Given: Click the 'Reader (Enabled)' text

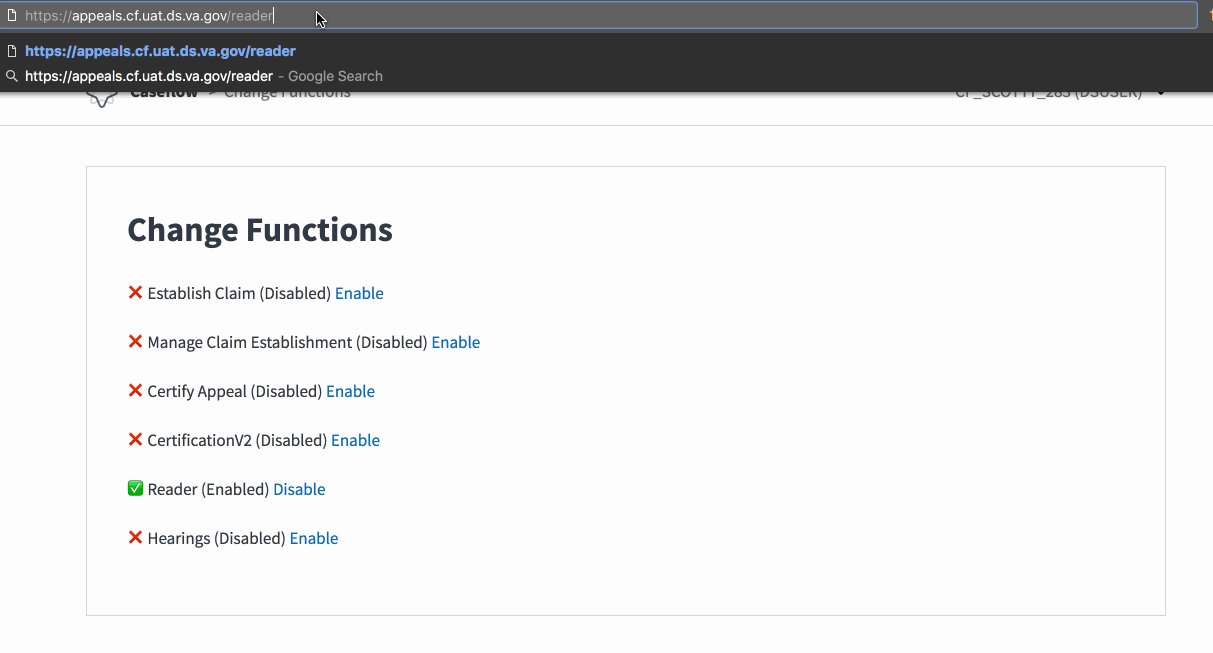Looking at the screenshot, I should click(208, 489).
